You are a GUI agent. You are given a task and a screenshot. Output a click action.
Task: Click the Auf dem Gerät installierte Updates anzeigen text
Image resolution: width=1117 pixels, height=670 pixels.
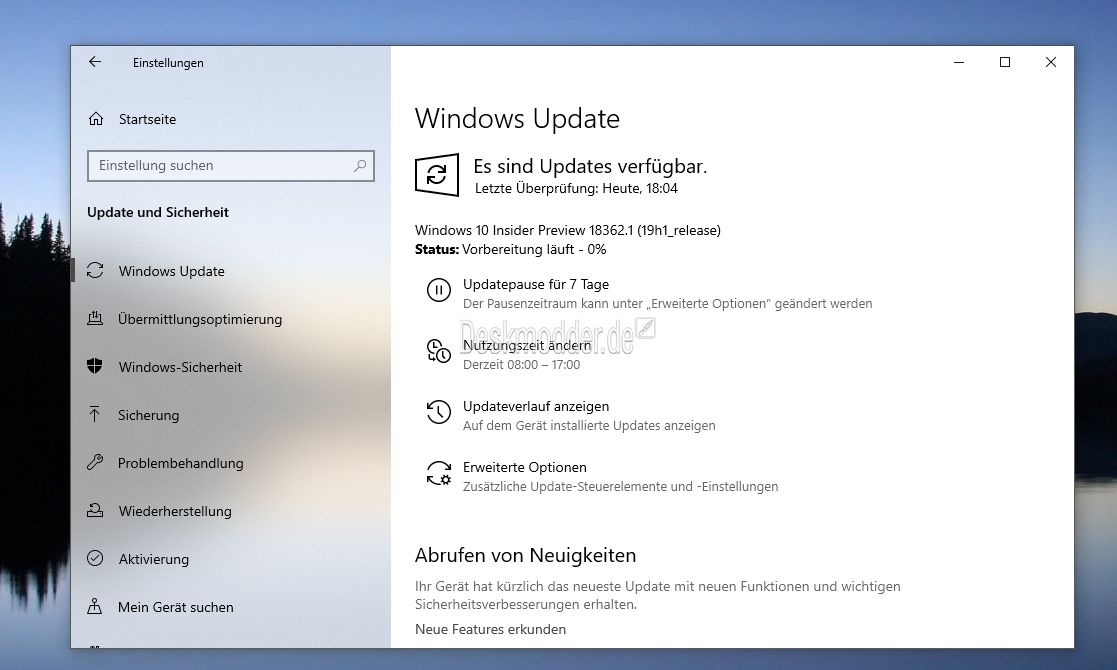coord(589,426)
